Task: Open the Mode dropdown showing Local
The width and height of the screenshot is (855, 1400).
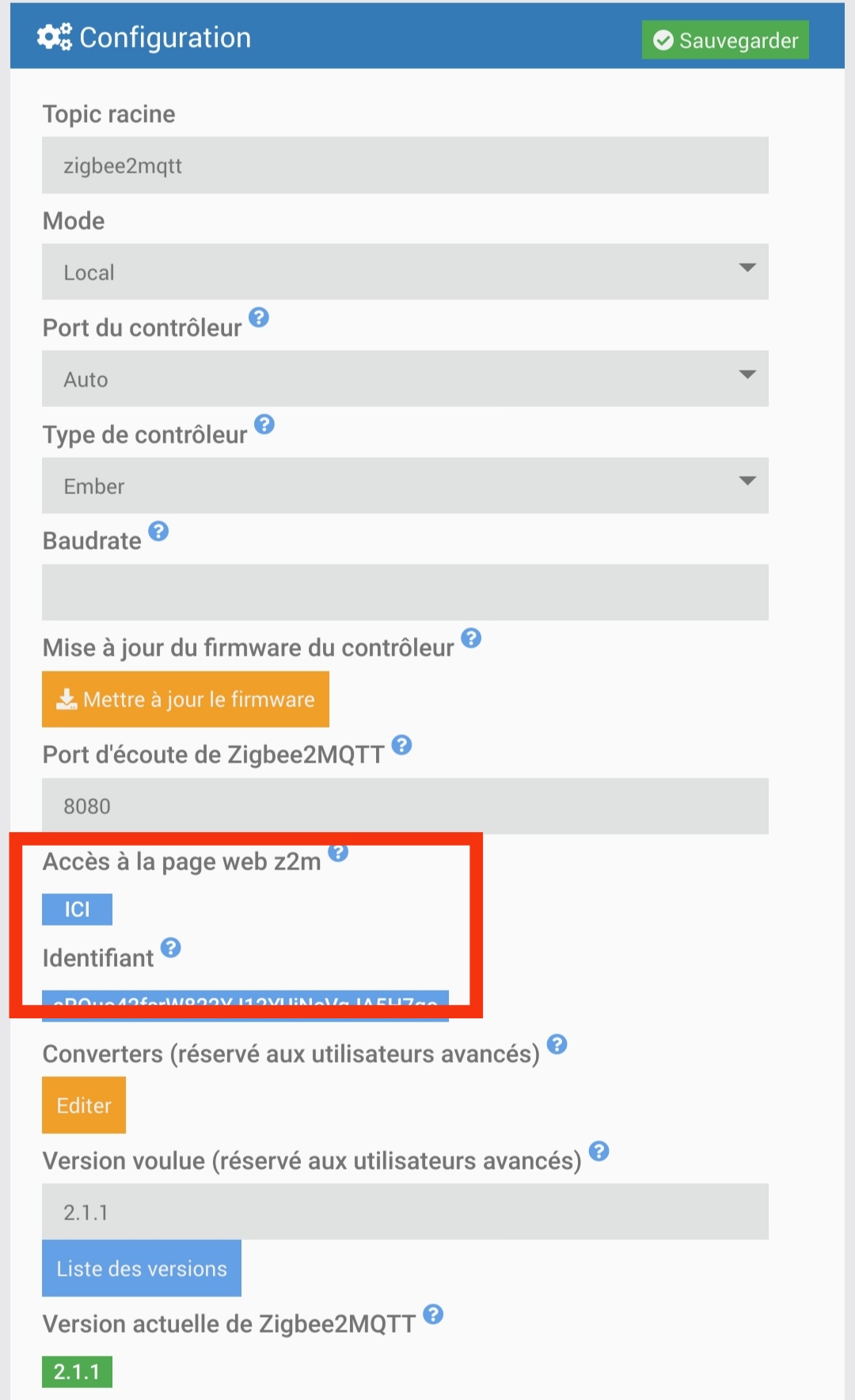Action: point(405,272)
